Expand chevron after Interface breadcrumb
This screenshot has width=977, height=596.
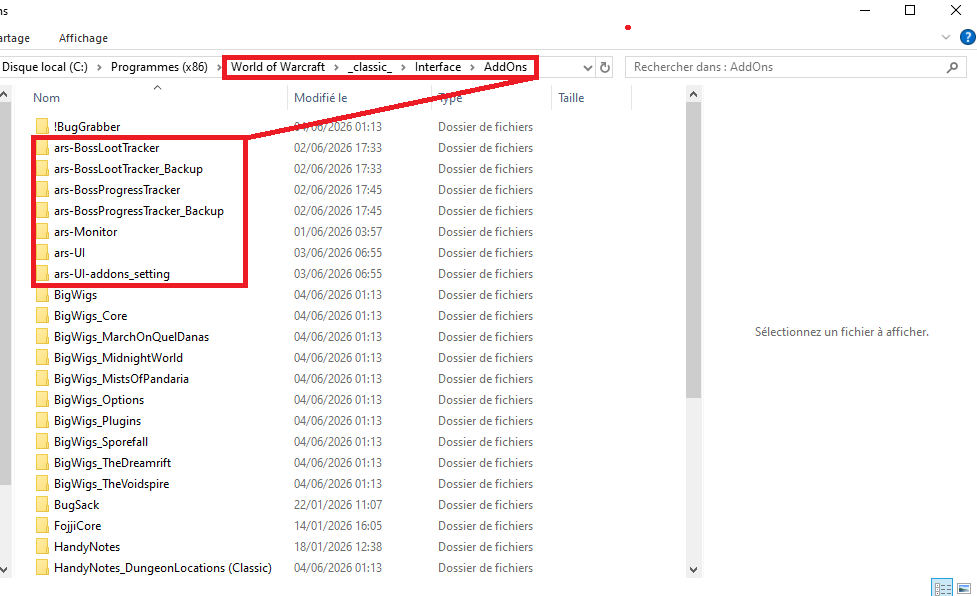[472, 67]
